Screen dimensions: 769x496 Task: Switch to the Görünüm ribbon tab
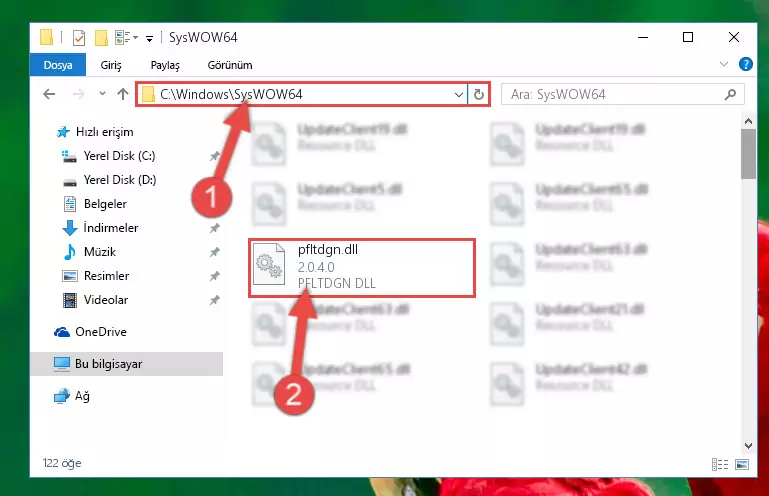pyautogui.click(x=230, y=65)
